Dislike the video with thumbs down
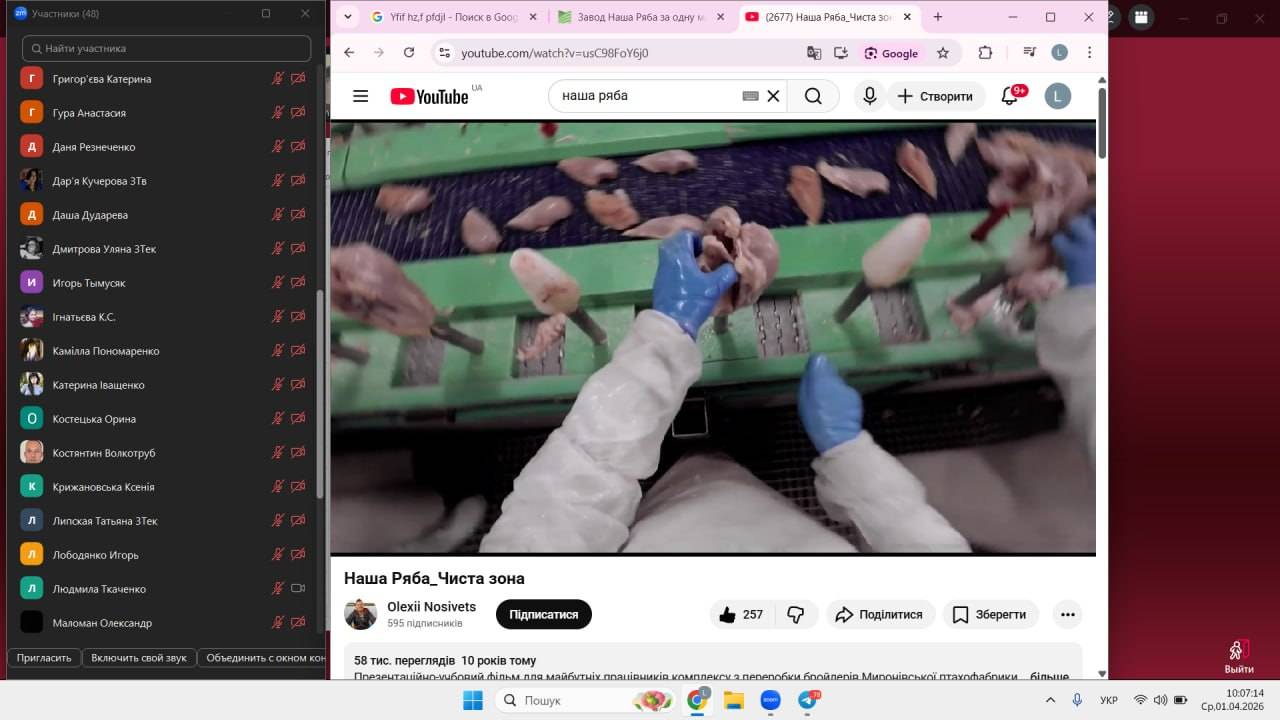Screen dimensions: 1280x720 (796, 614)
